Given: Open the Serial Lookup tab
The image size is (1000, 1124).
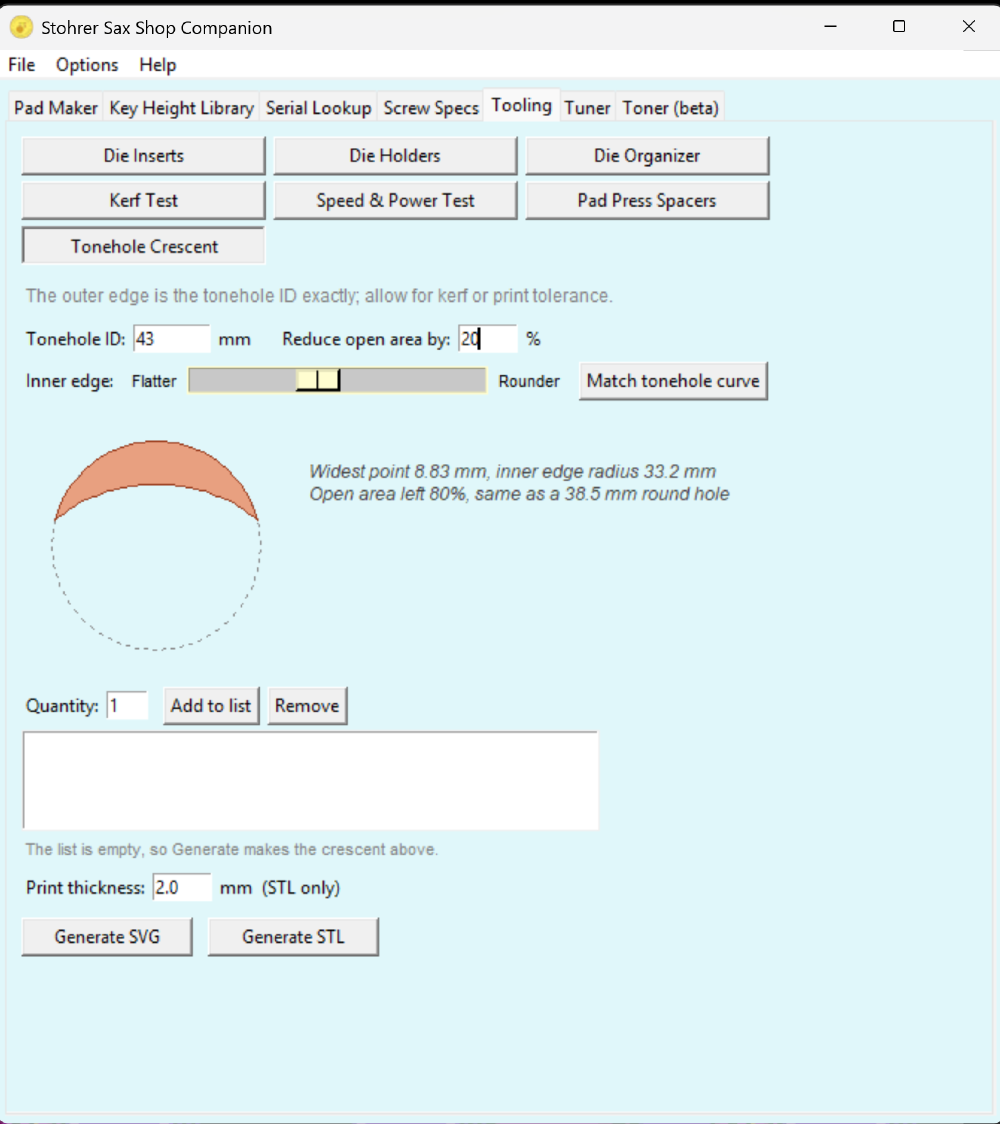Looking at the screenshot, I should click(318, 108).
